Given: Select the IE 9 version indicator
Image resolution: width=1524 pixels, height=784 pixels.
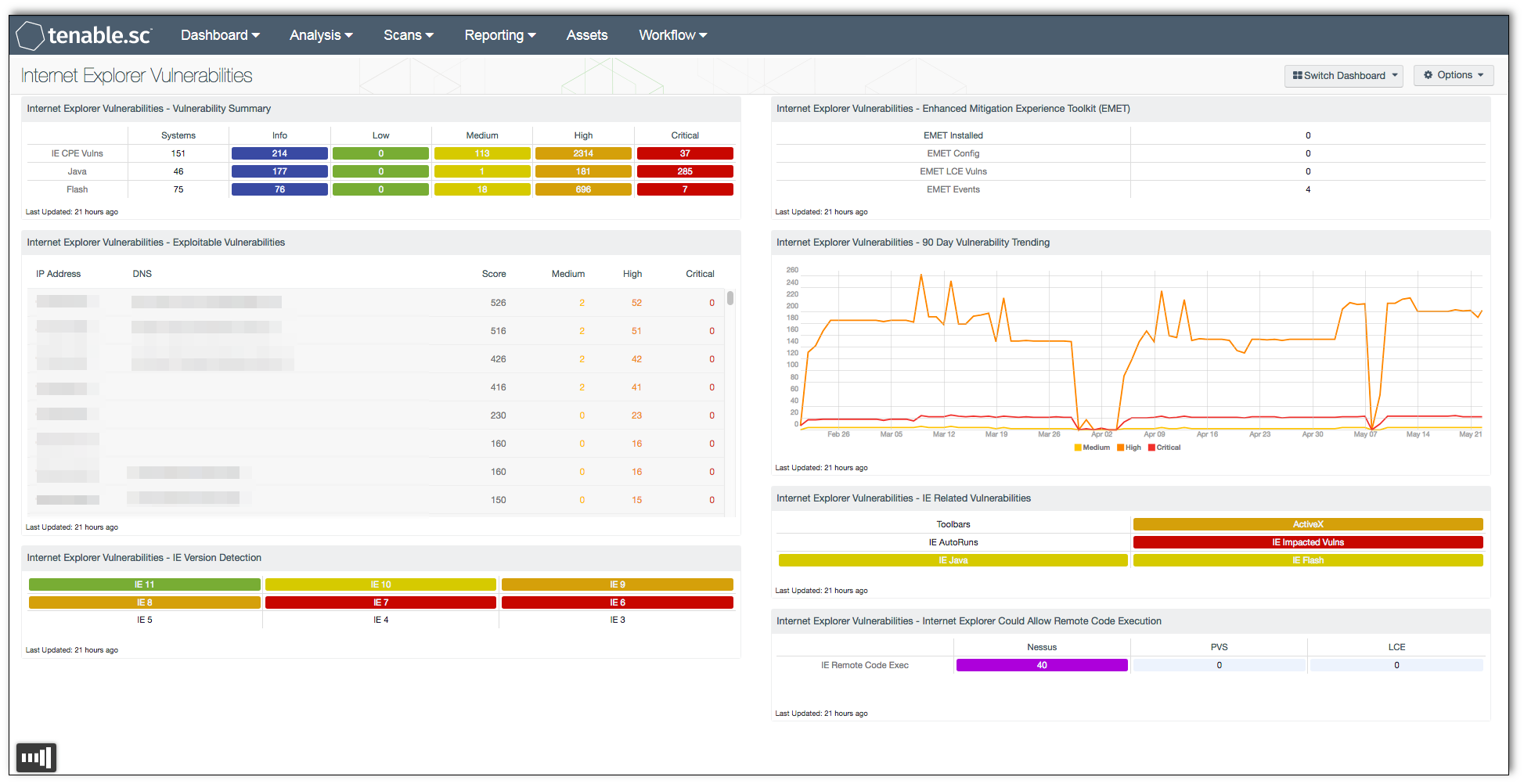Looking at the screenshot, I should (x=618, y=584).
